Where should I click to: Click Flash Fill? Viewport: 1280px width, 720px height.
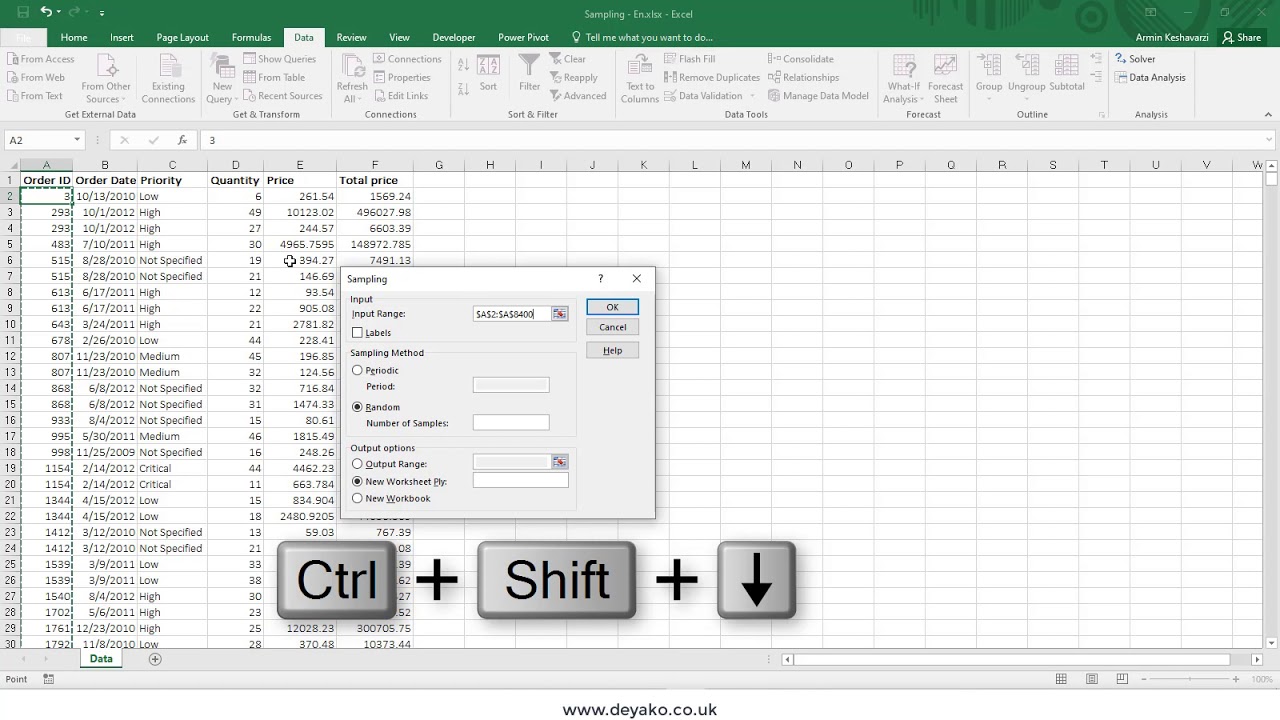tap(689, 59)
